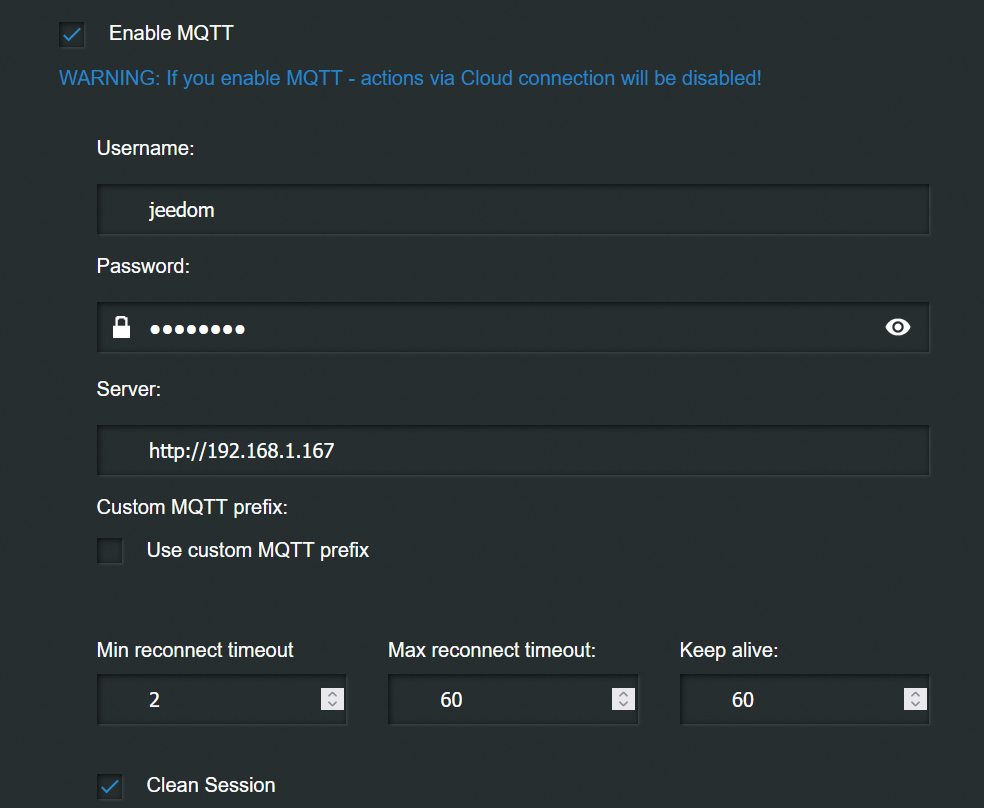Viewport: 984px width, 808px height.
Task: Select the Max reconnect timeout value field
Action: 500,700
